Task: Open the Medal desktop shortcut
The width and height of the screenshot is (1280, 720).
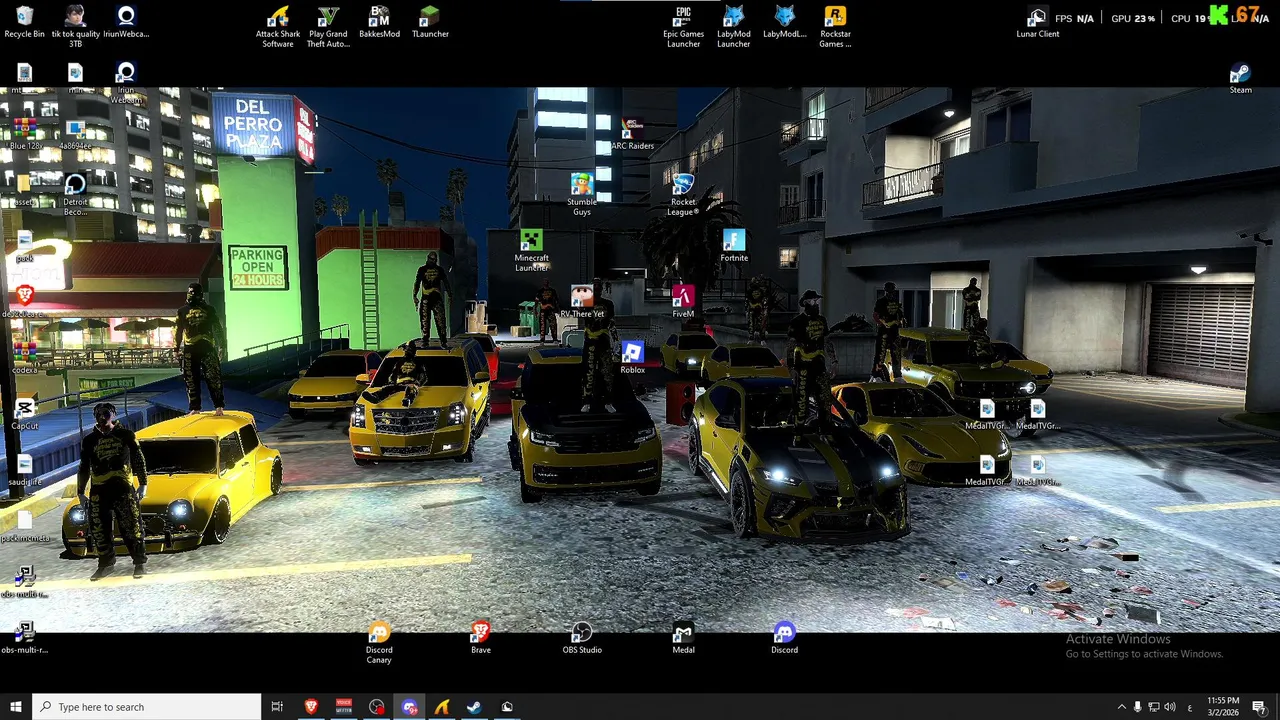Action: click(x=683, y=638)
